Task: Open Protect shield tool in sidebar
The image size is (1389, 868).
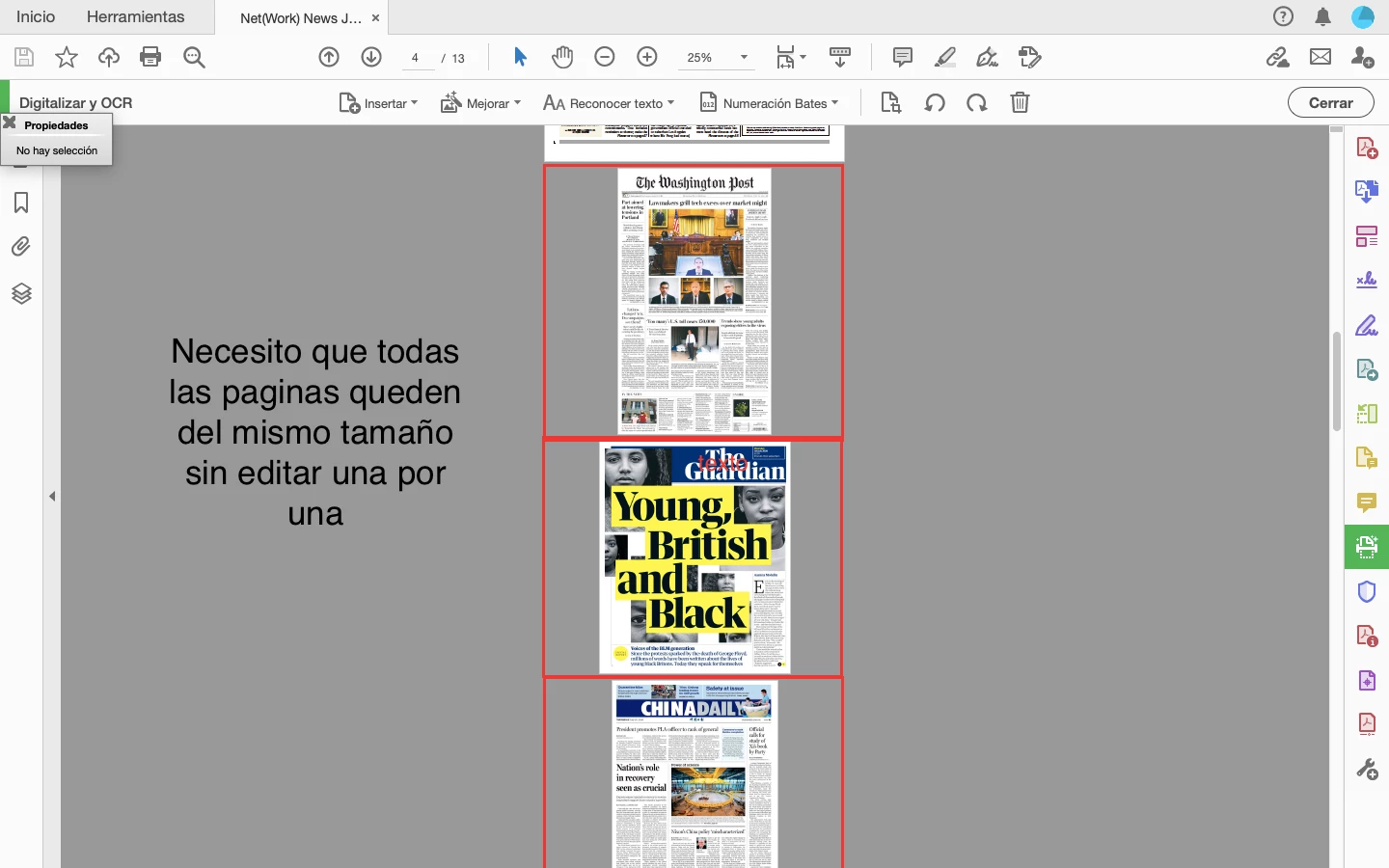Action: pyautogui.click(x=1367, y=591)
